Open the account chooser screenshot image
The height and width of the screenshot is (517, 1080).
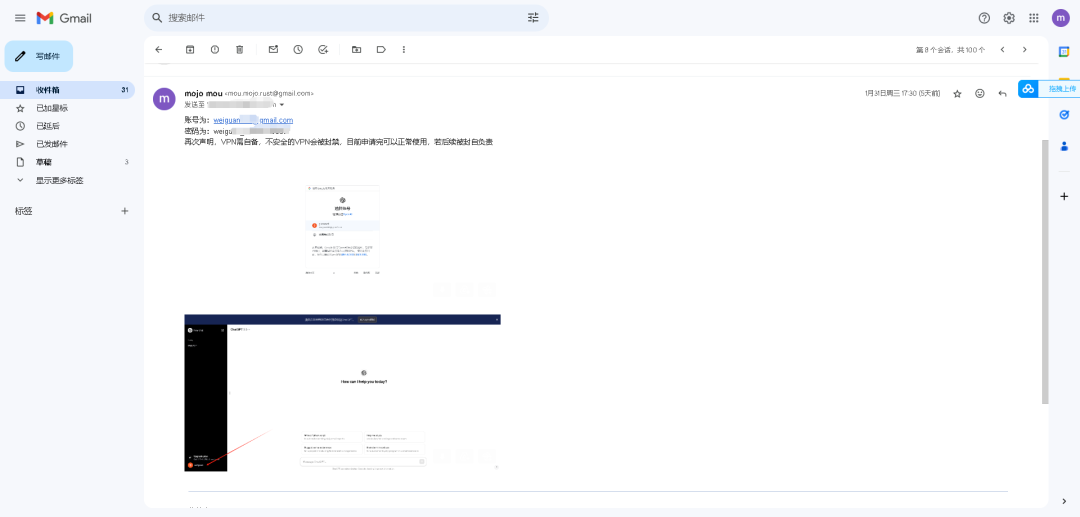point(342,230)
